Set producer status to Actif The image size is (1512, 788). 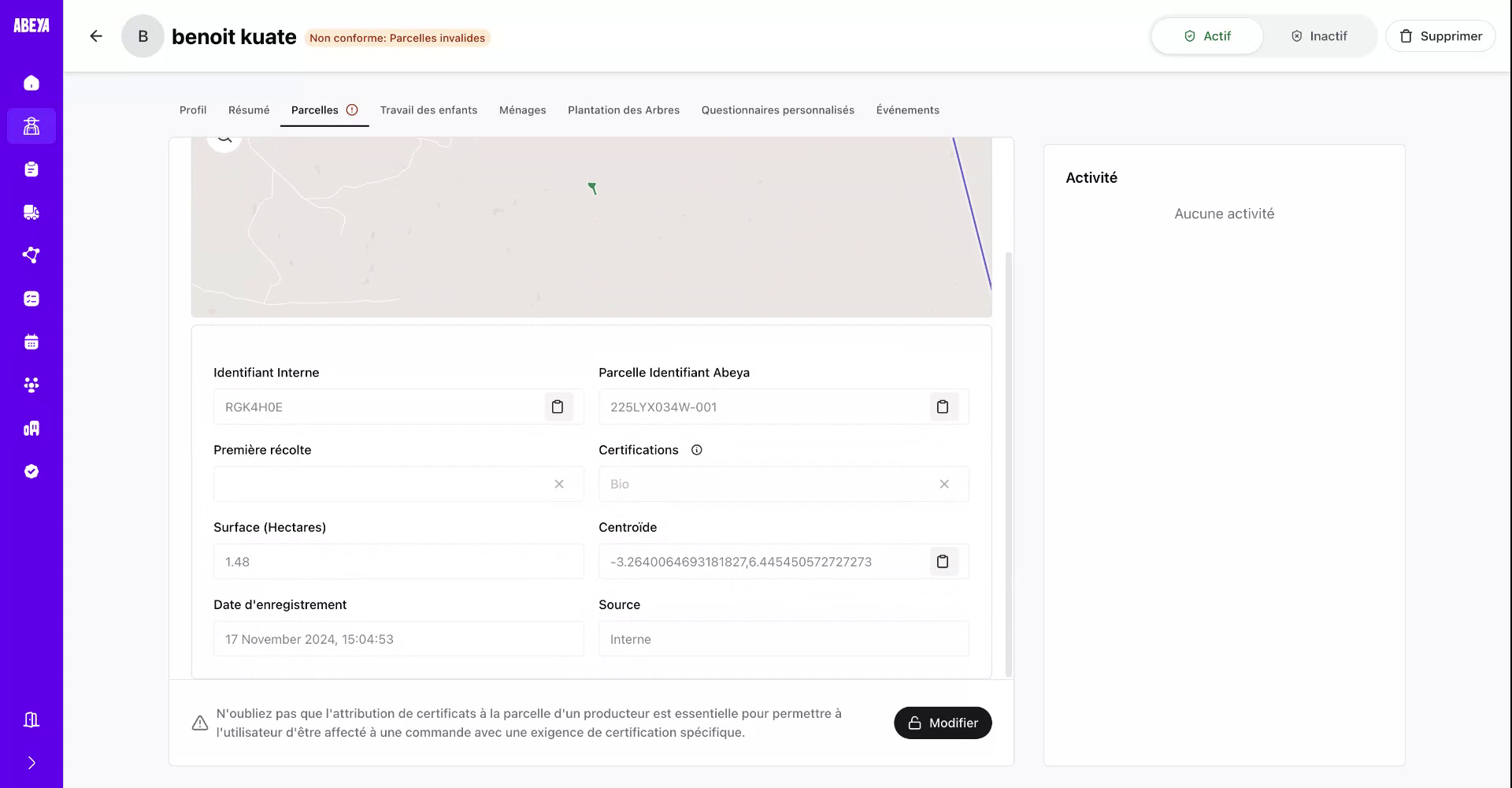(1206, 35)
